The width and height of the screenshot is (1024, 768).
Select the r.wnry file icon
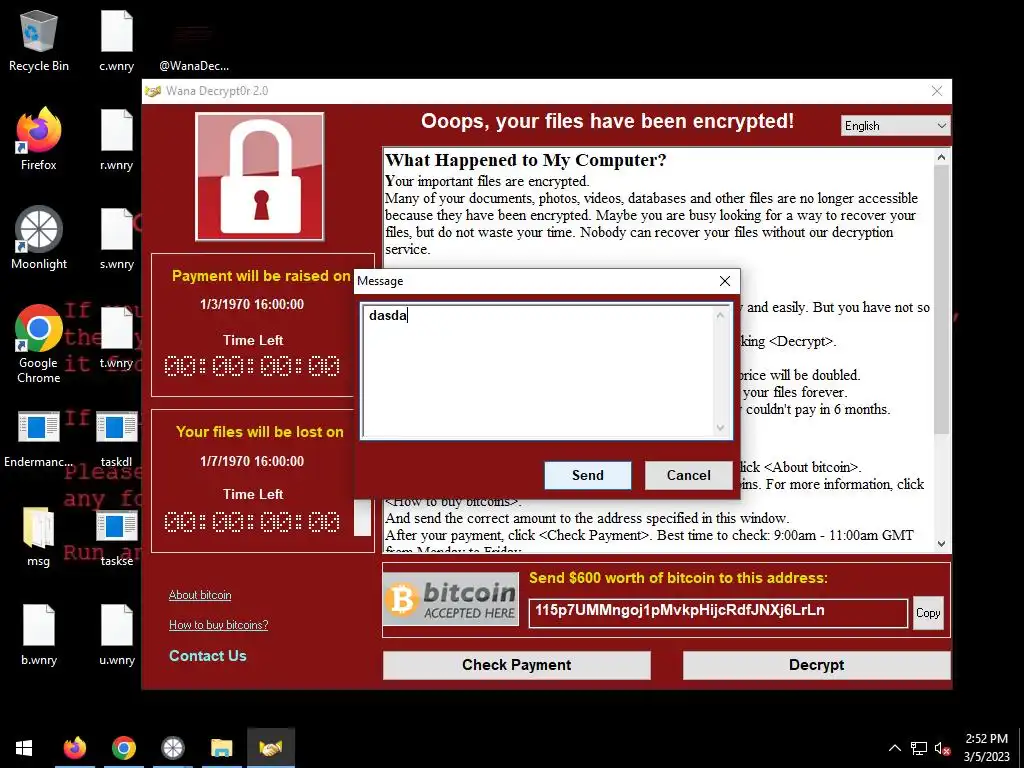pos(116,140)
